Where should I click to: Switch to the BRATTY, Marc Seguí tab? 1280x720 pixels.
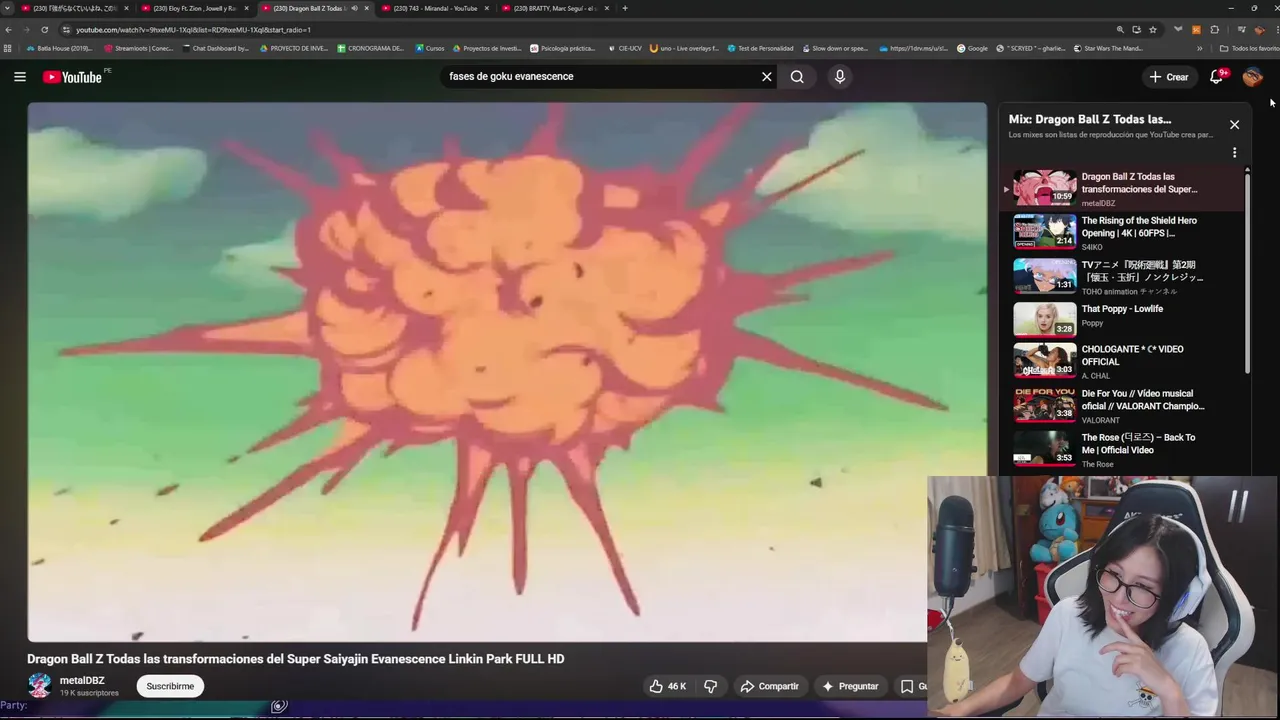(555, 8)
